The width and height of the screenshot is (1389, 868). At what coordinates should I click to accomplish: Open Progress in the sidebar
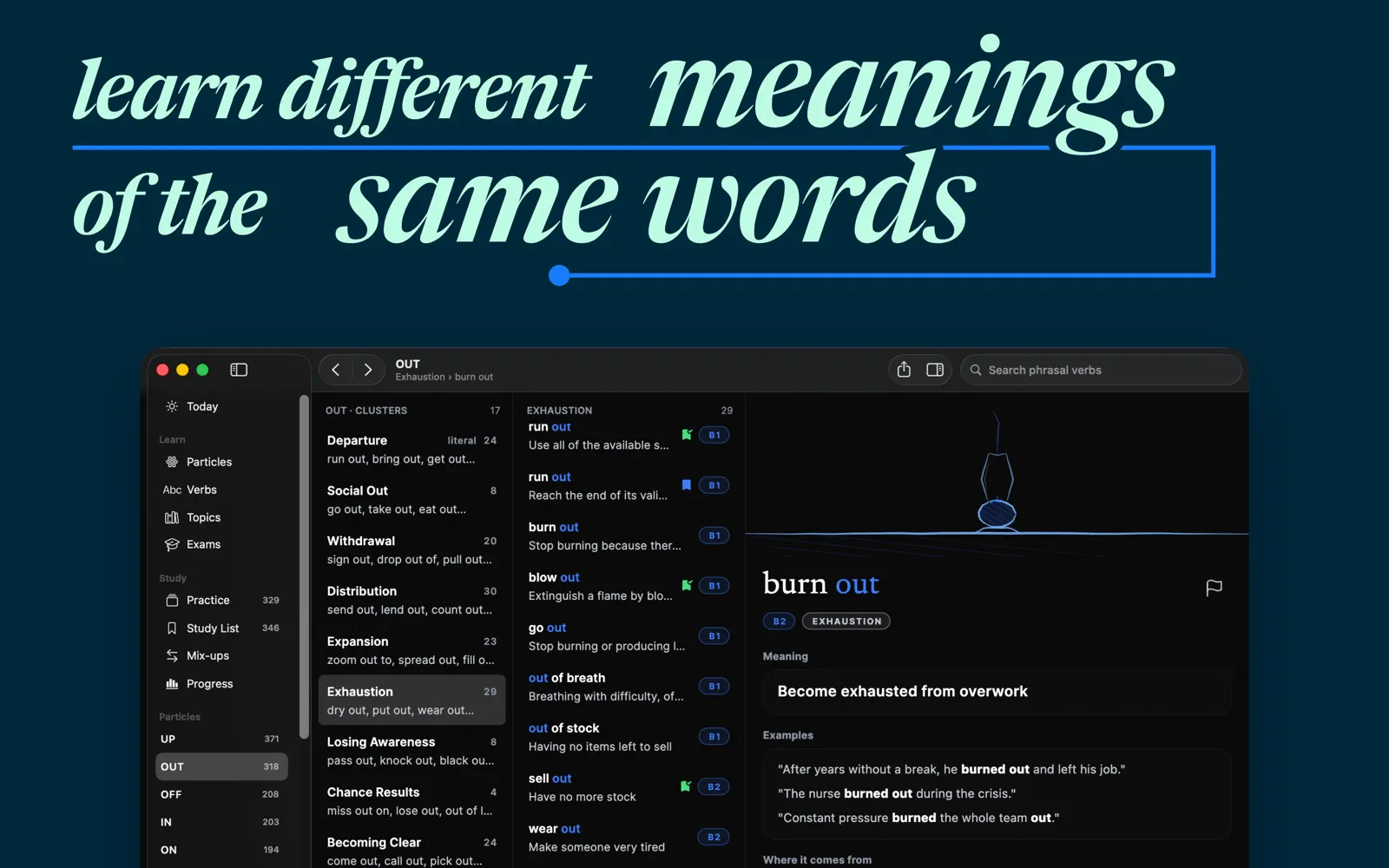[x=221, y=684]
